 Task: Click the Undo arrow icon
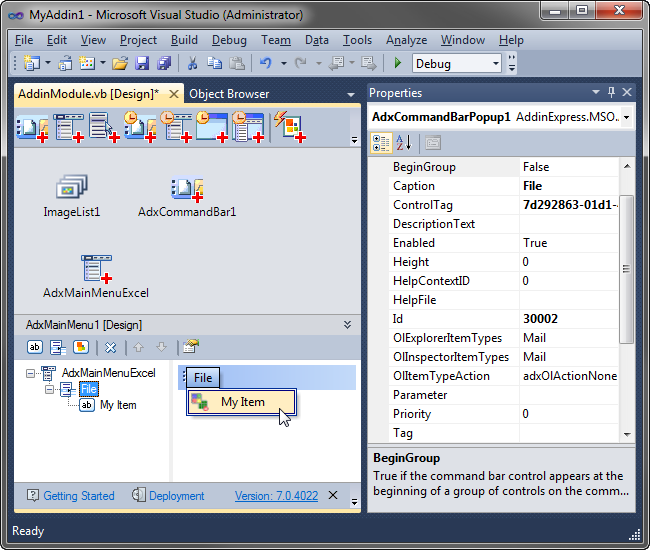coord(266,63)
